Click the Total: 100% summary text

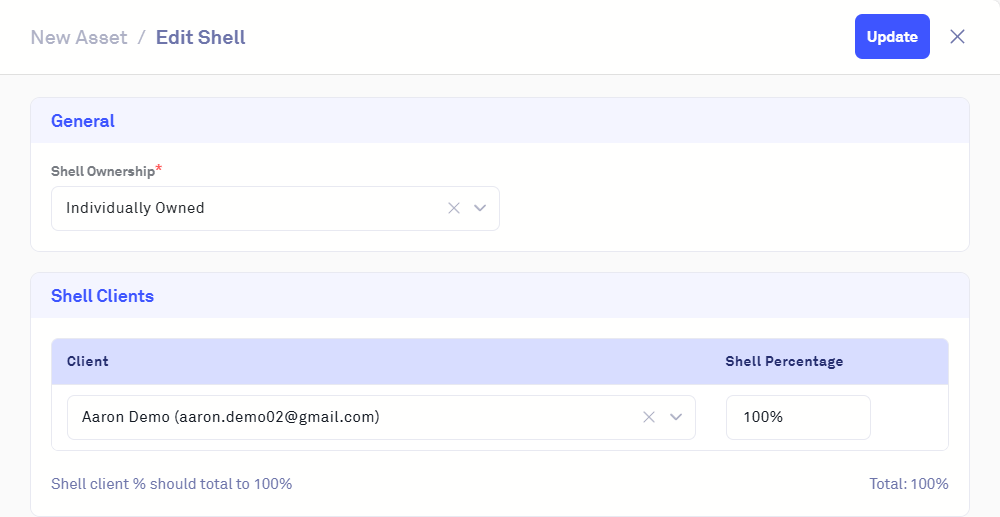pyautogui.click(x=908, y=484)
